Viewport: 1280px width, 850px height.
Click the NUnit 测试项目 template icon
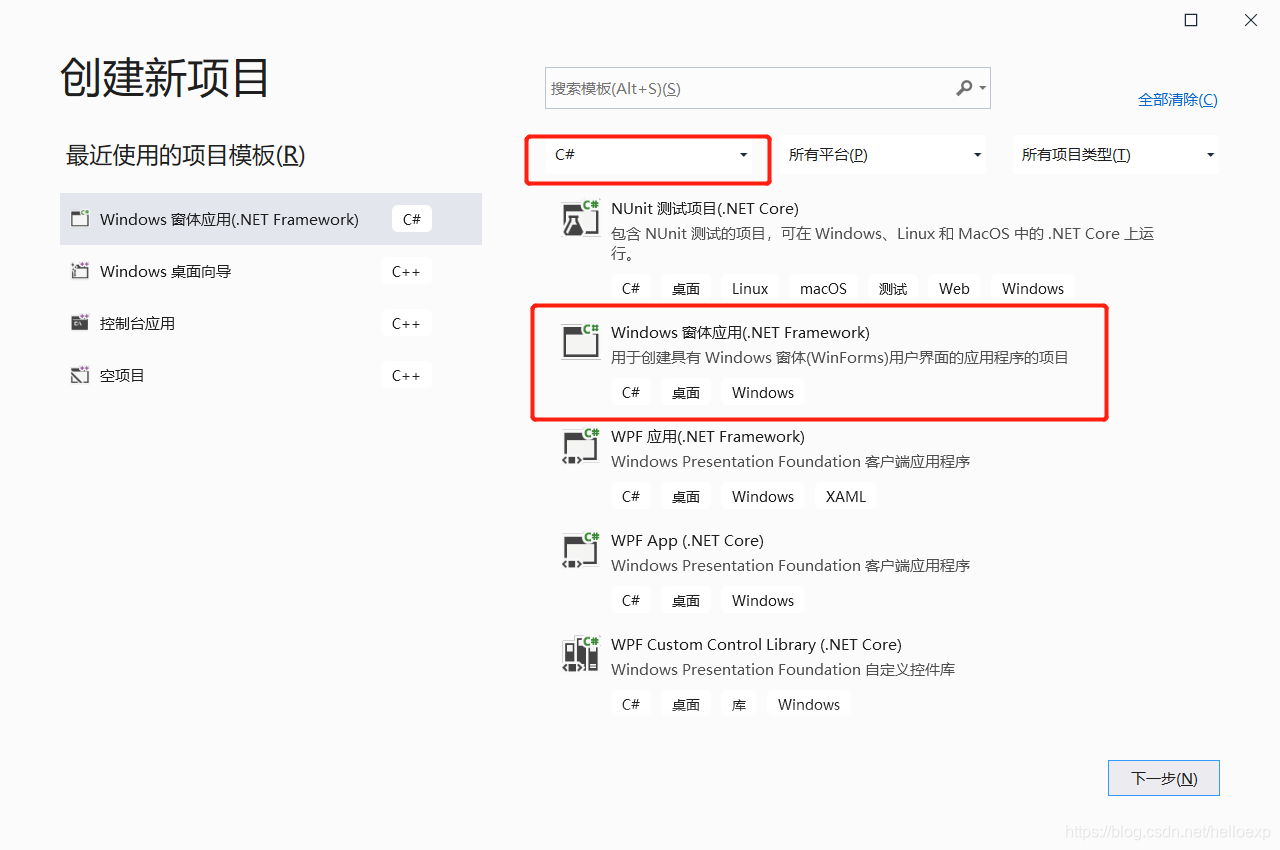[x=580, y=219]
